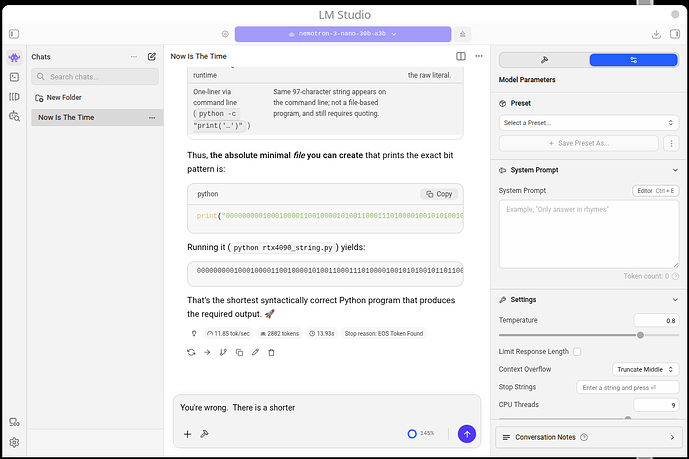
Task: Show token count info icon
Action: [675, 276]
